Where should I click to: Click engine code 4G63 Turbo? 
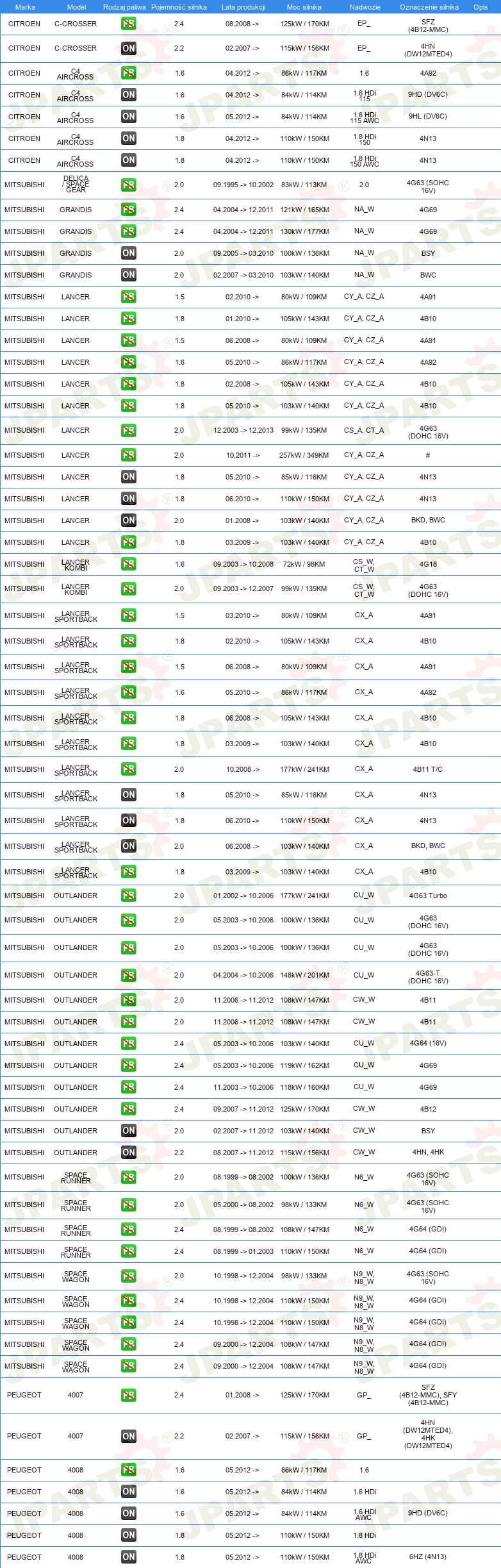(428, 896)
